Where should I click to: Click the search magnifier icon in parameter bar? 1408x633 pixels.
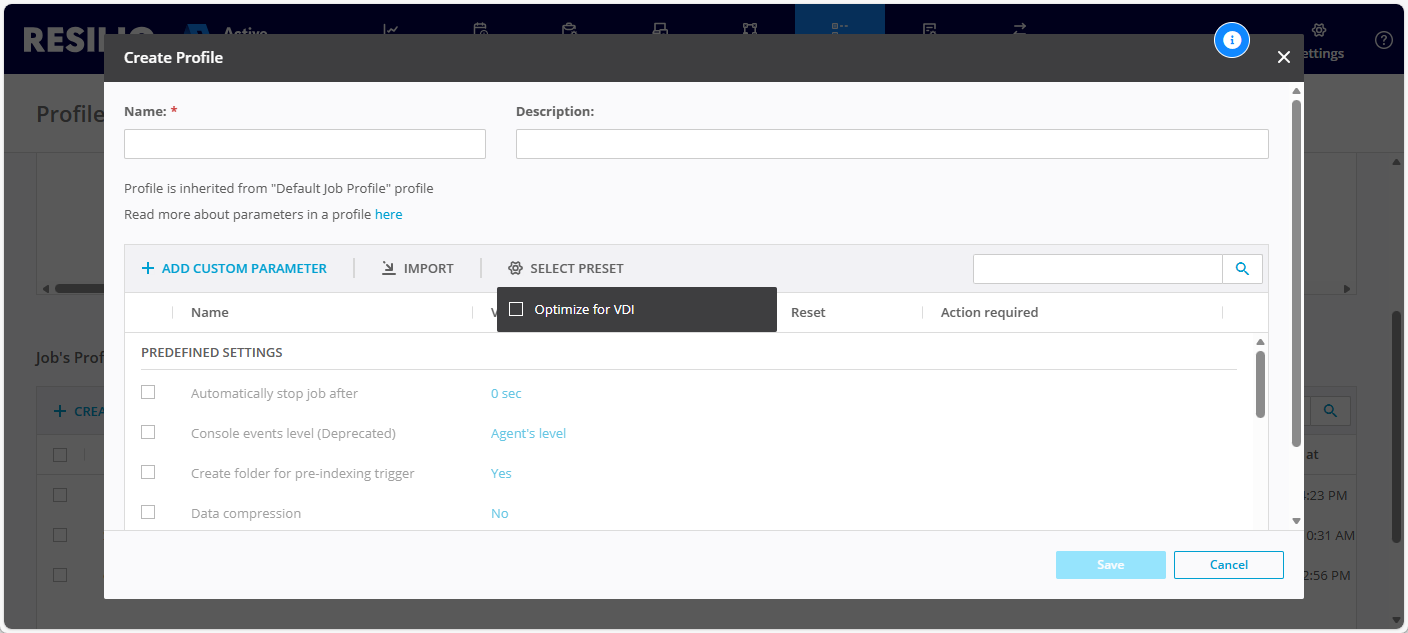click(1242, 268)
